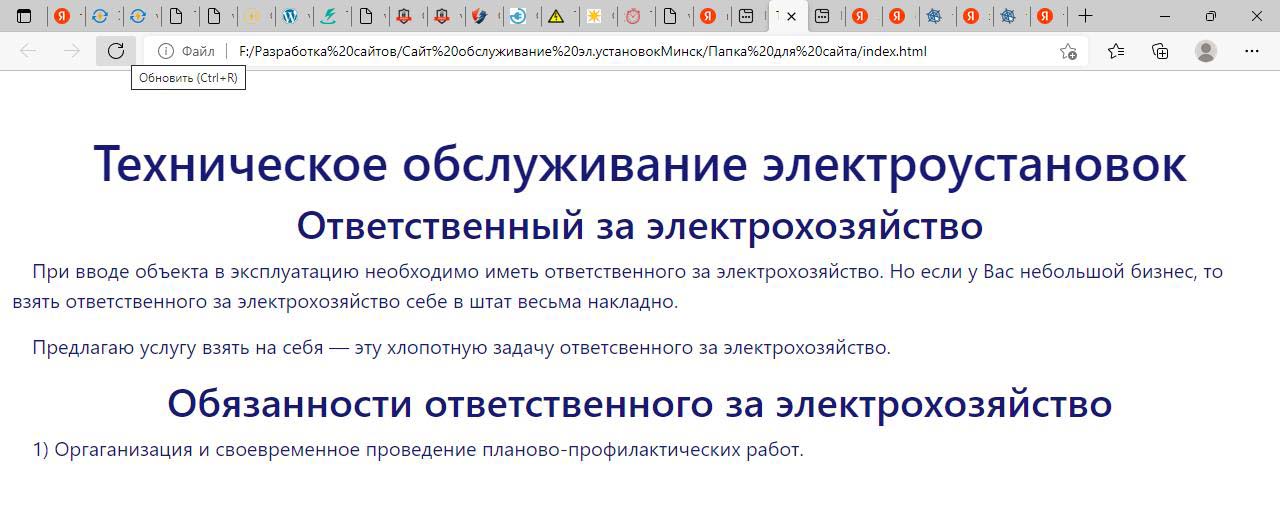Close the currently active tab

tap(791, 16)
